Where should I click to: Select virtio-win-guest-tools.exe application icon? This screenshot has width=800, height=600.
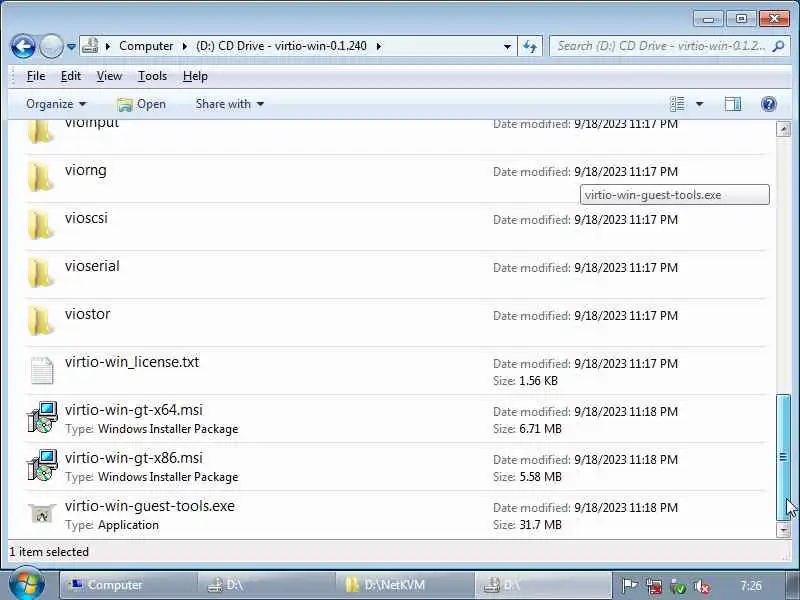click(x=42, y=513)
